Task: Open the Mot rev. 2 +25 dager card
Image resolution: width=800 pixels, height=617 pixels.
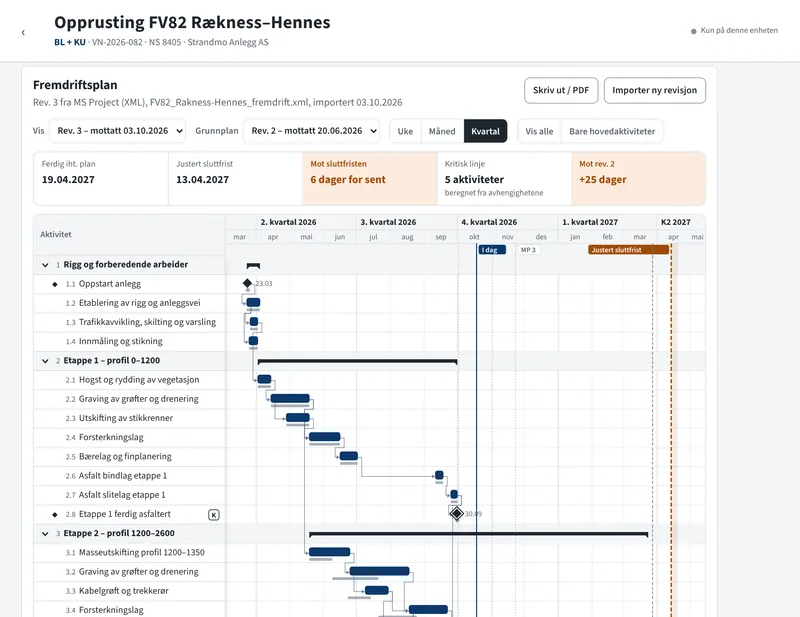Action: click(638, 179)
